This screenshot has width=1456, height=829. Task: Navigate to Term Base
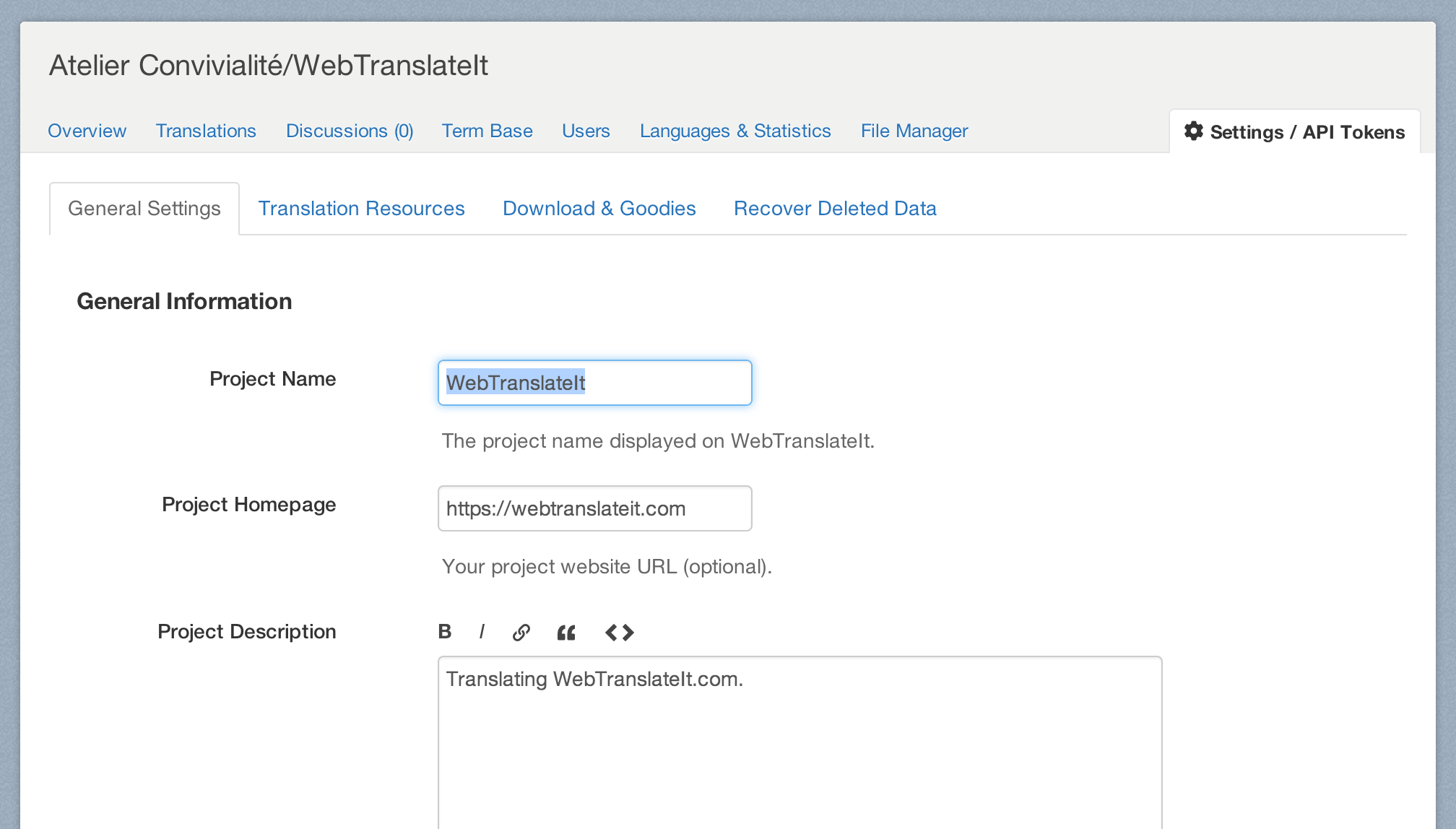tap(487, 131)
